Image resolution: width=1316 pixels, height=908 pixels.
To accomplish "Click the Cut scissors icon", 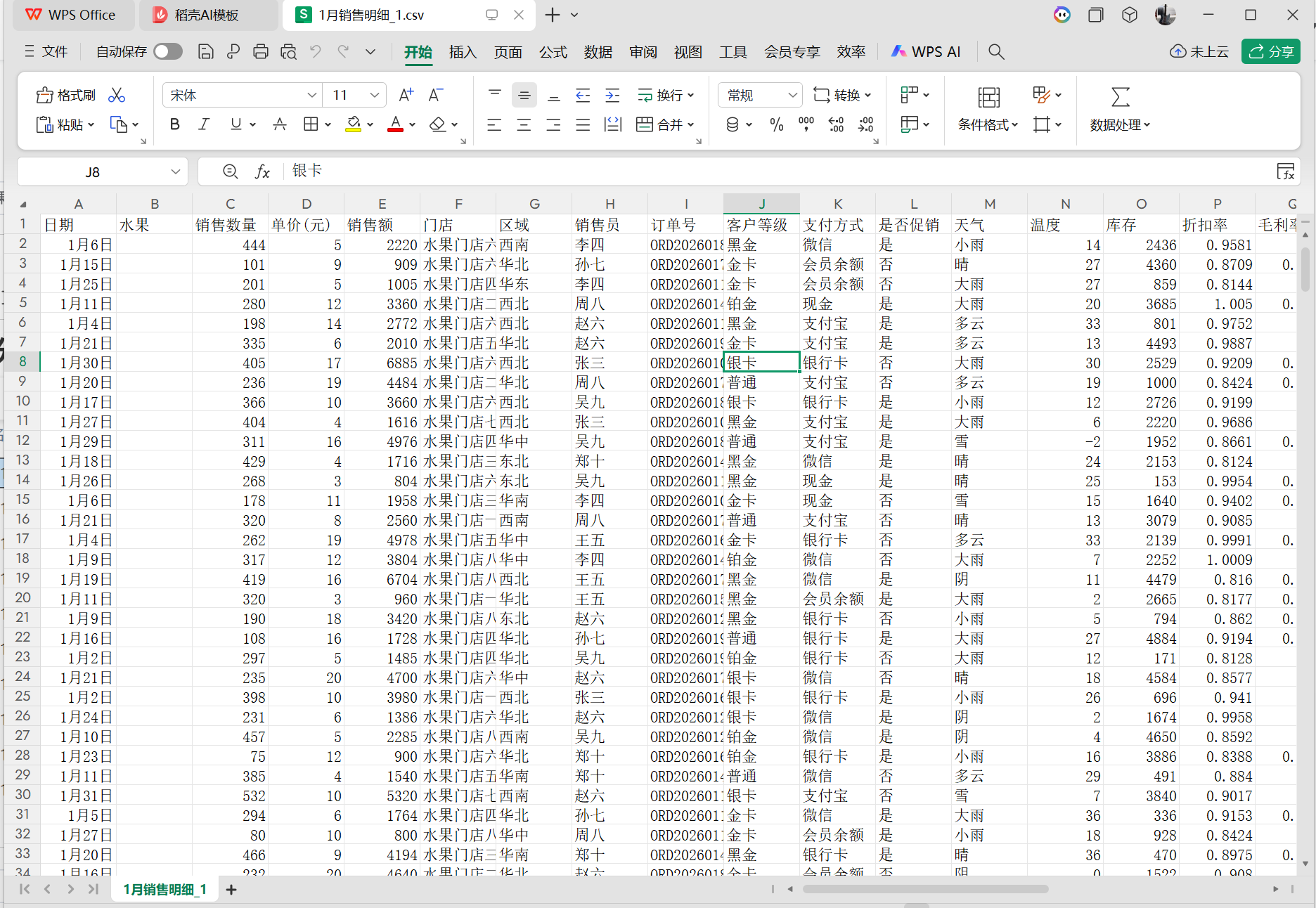I will pos(117,95).
